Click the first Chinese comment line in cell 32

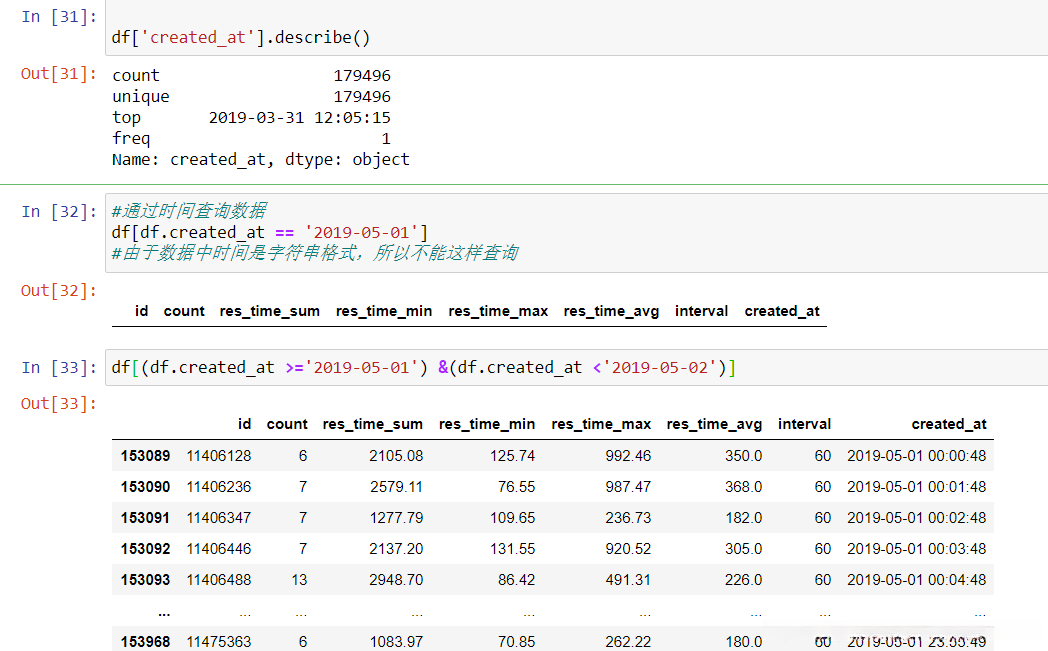tap(189, 211)
